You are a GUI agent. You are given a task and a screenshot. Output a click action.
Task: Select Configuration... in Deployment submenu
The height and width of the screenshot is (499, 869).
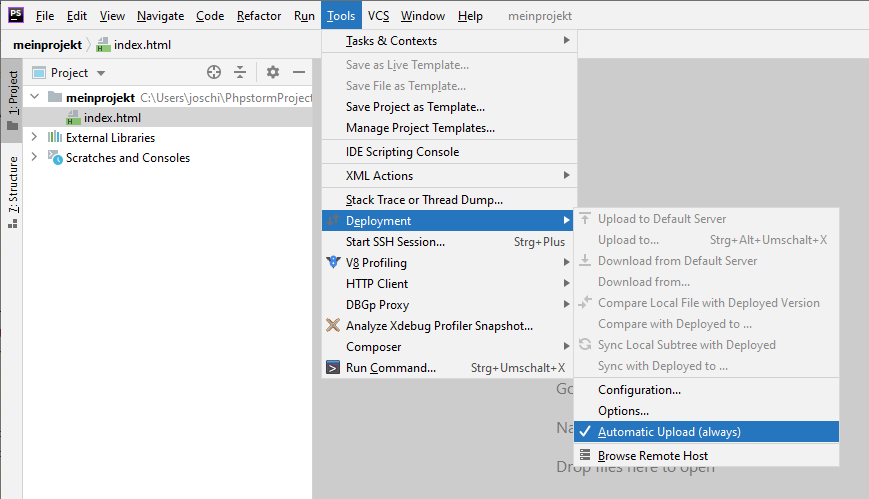(639, 390)
